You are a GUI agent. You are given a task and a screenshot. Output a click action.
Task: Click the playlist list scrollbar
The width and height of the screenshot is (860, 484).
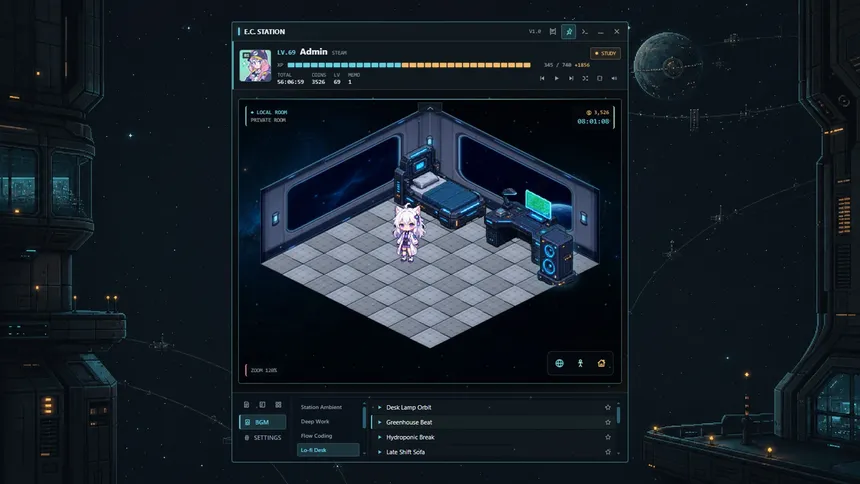(x=364, y=417)
